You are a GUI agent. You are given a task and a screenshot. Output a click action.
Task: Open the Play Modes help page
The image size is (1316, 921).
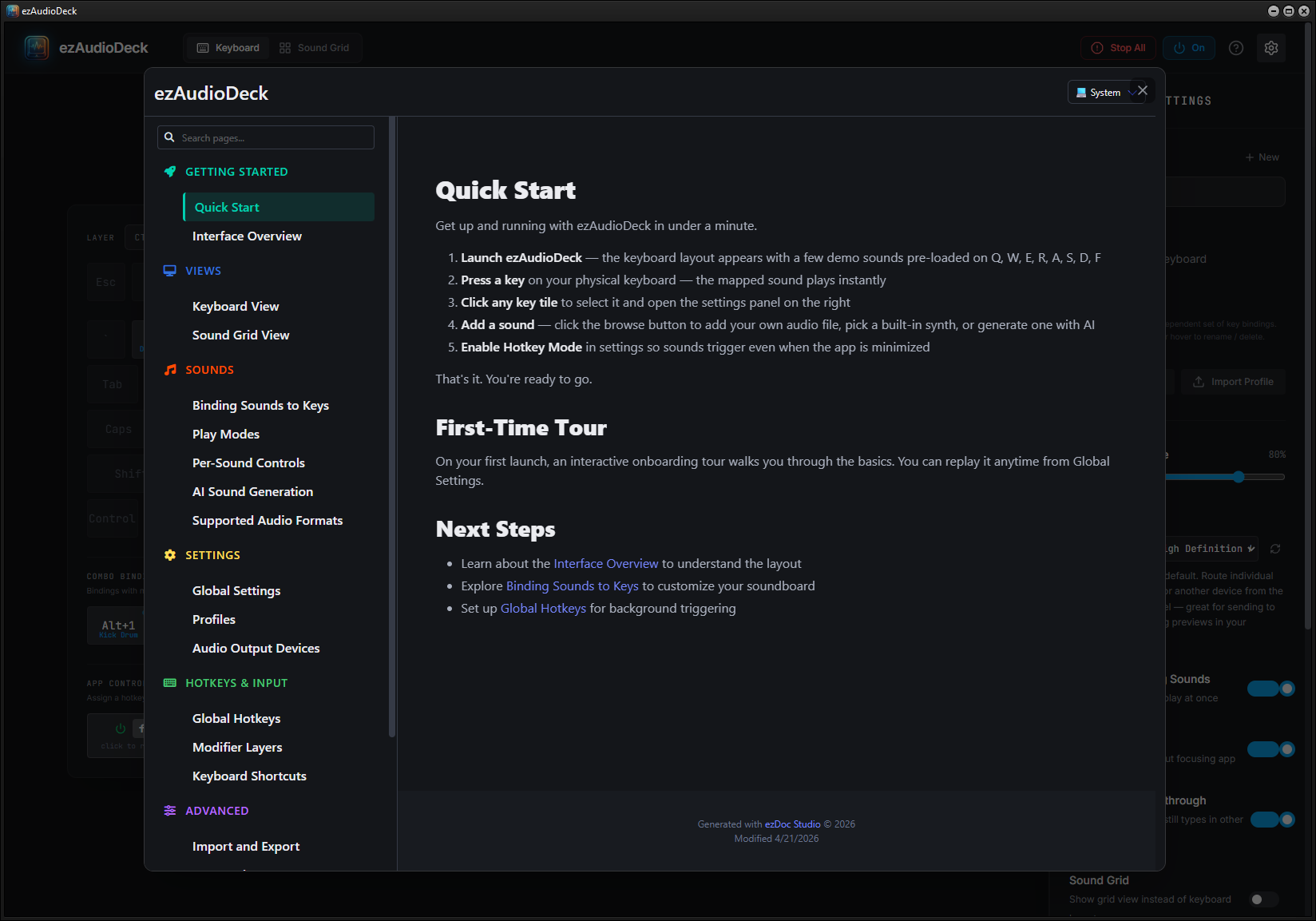[x=226, y=435]
